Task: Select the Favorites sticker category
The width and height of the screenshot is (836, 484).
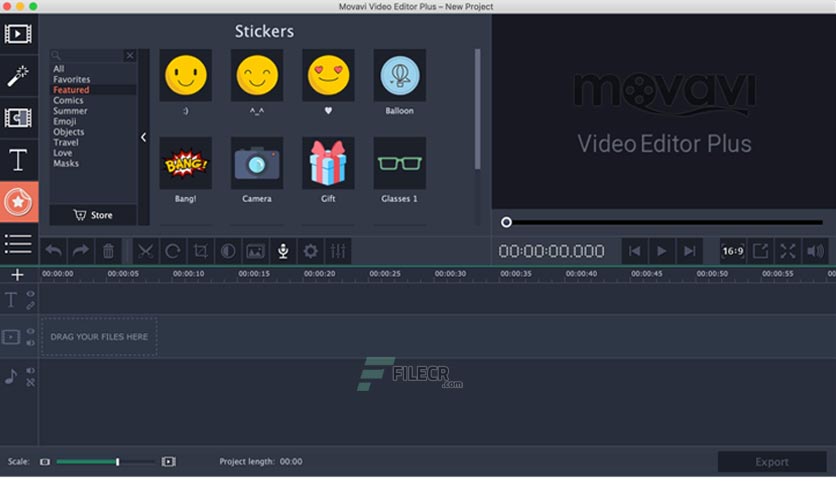Action: click(71, 79)
